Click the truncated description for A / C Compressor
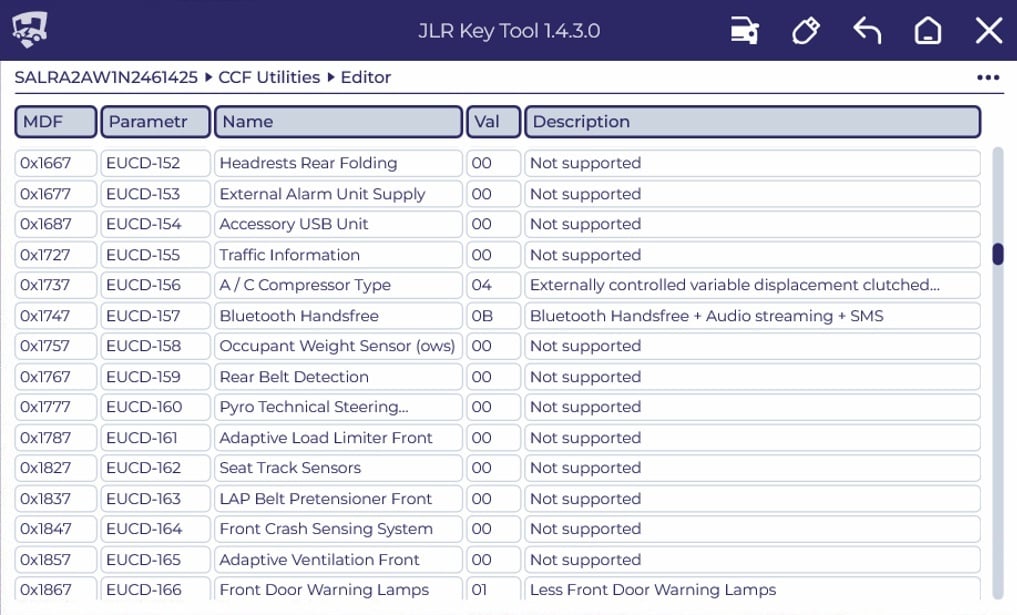Screen dimensions: 1017x615 (752, 285)
